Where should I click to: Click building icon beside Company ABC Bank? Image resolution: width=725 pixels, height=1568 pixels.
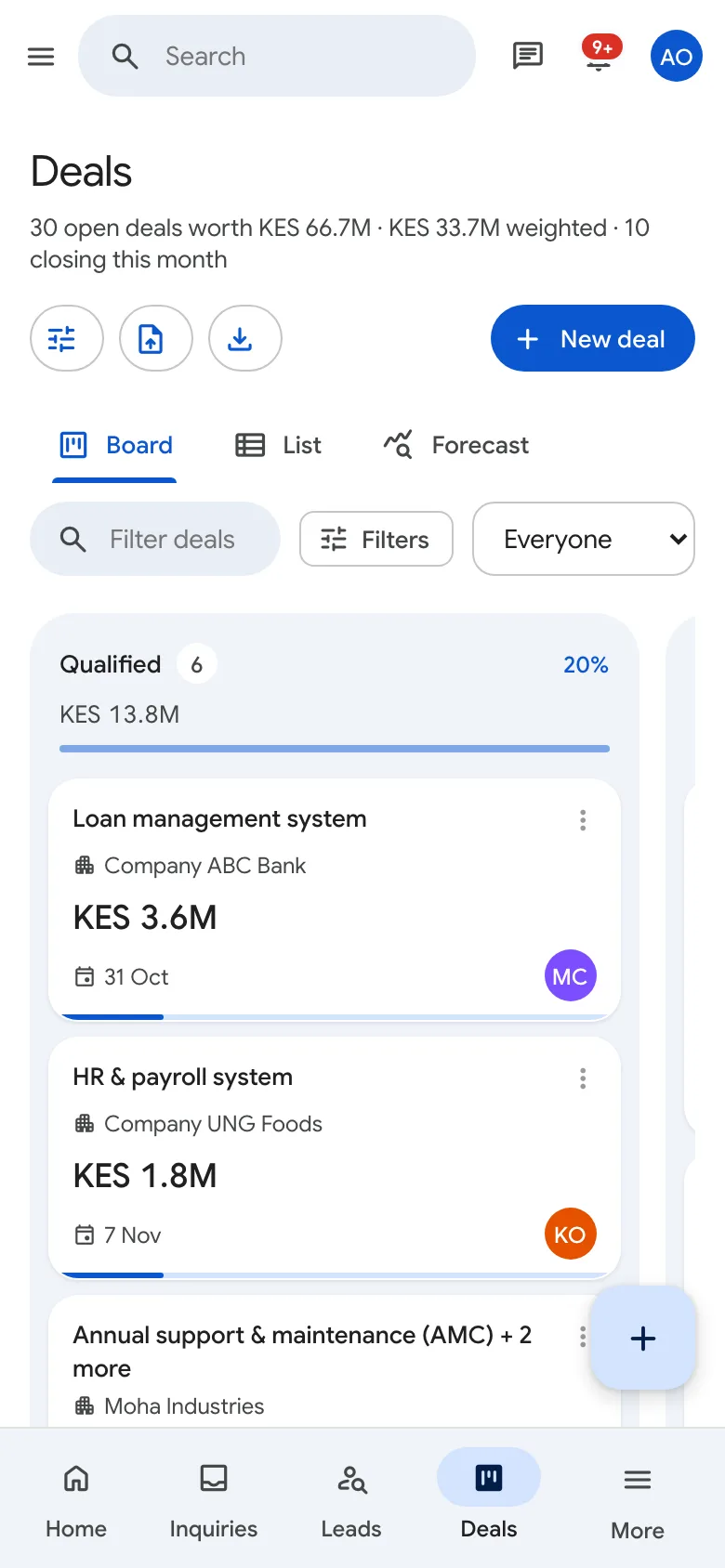pyautogui.click(x=85, y=866)
